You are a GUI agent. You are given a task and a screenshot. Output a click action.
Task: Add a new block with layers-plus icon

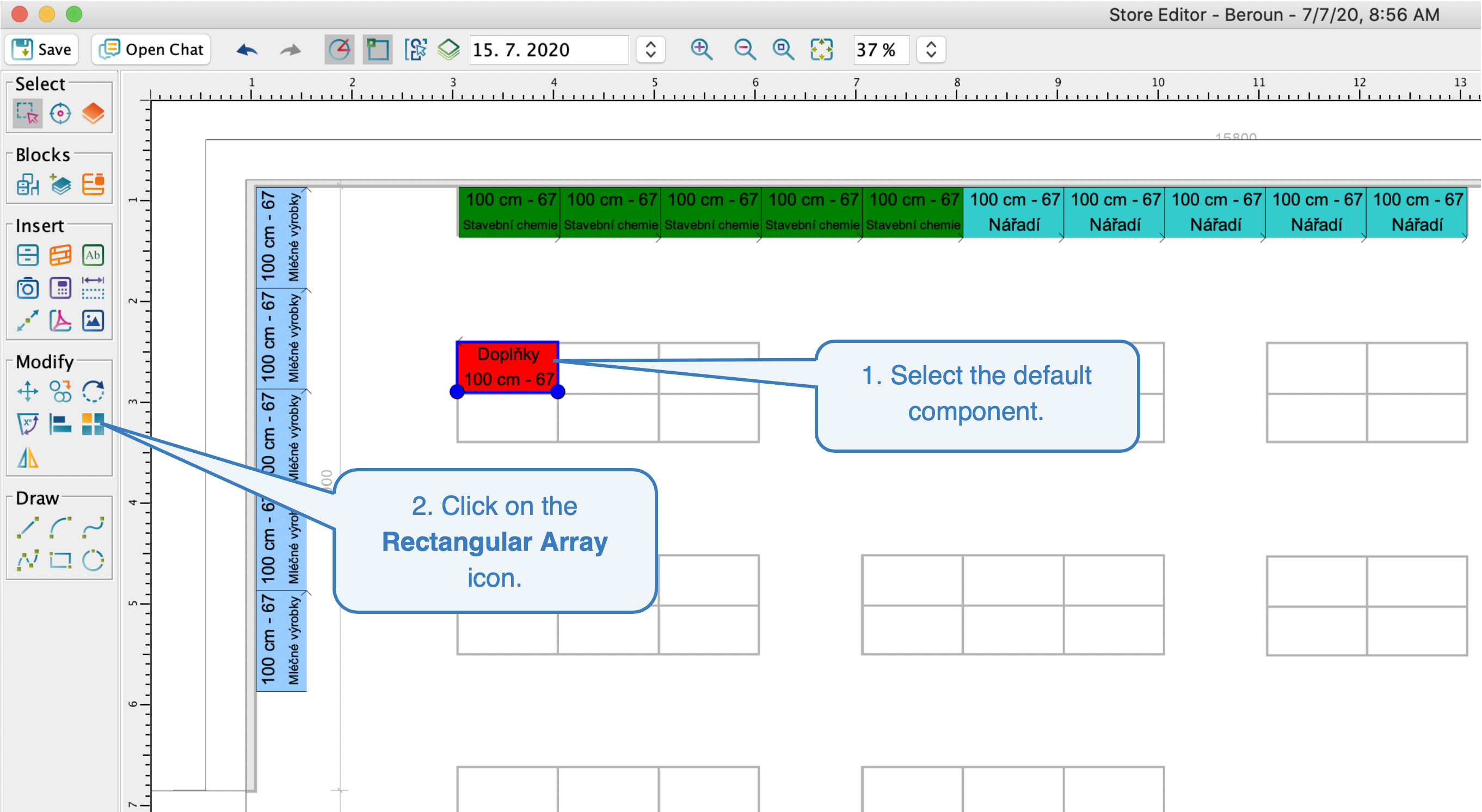(60, 184)
